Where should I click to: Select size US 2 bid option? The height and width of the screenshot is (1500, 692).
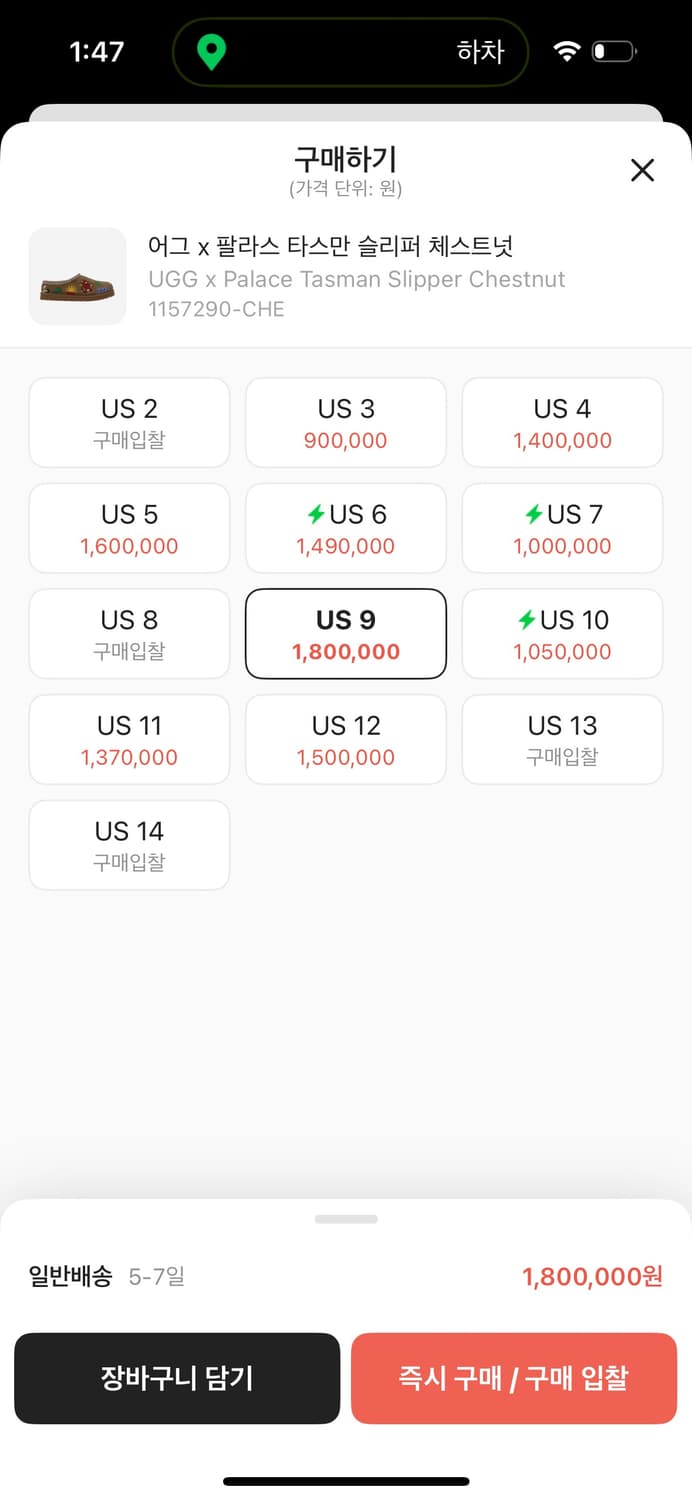[x=129, y=422]
